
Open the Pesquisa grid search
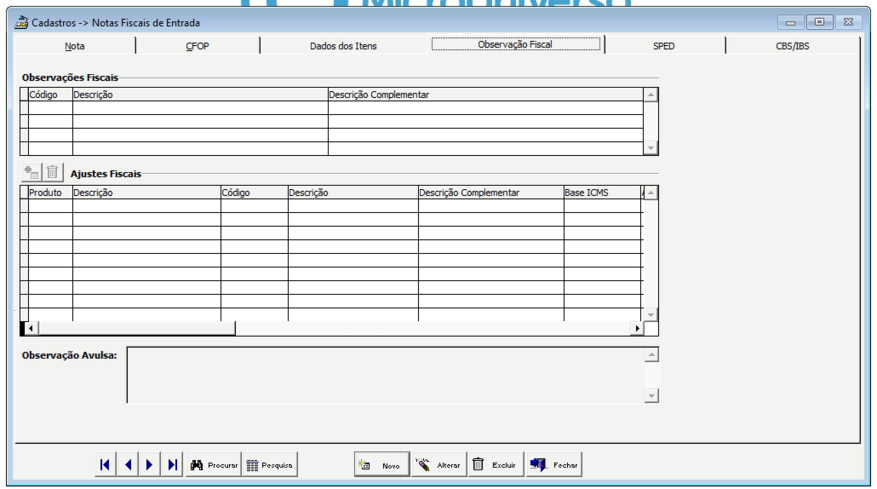pos(270,464)
